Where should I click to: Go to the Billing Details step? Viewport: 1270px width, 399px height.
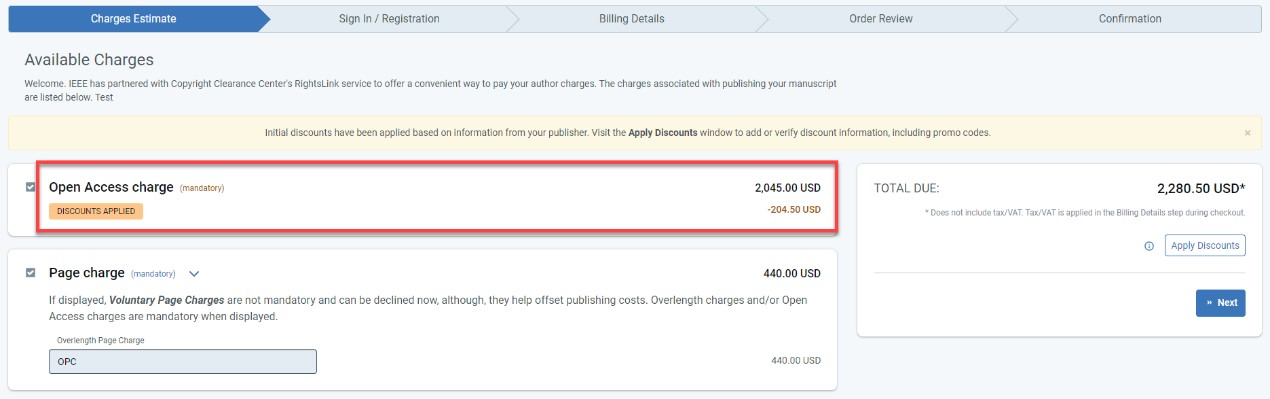click(x=632, y=19)
